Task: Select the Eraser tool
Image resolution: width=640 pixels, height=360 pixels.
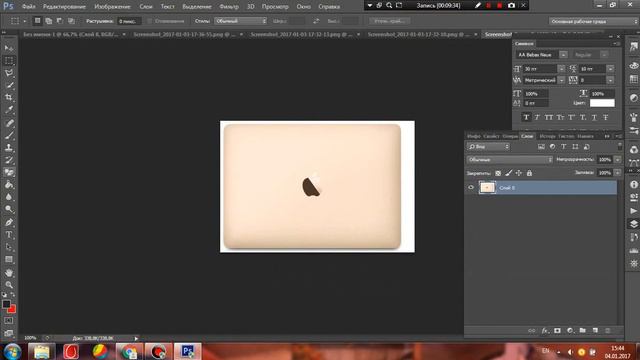Action: click(9, 172)
